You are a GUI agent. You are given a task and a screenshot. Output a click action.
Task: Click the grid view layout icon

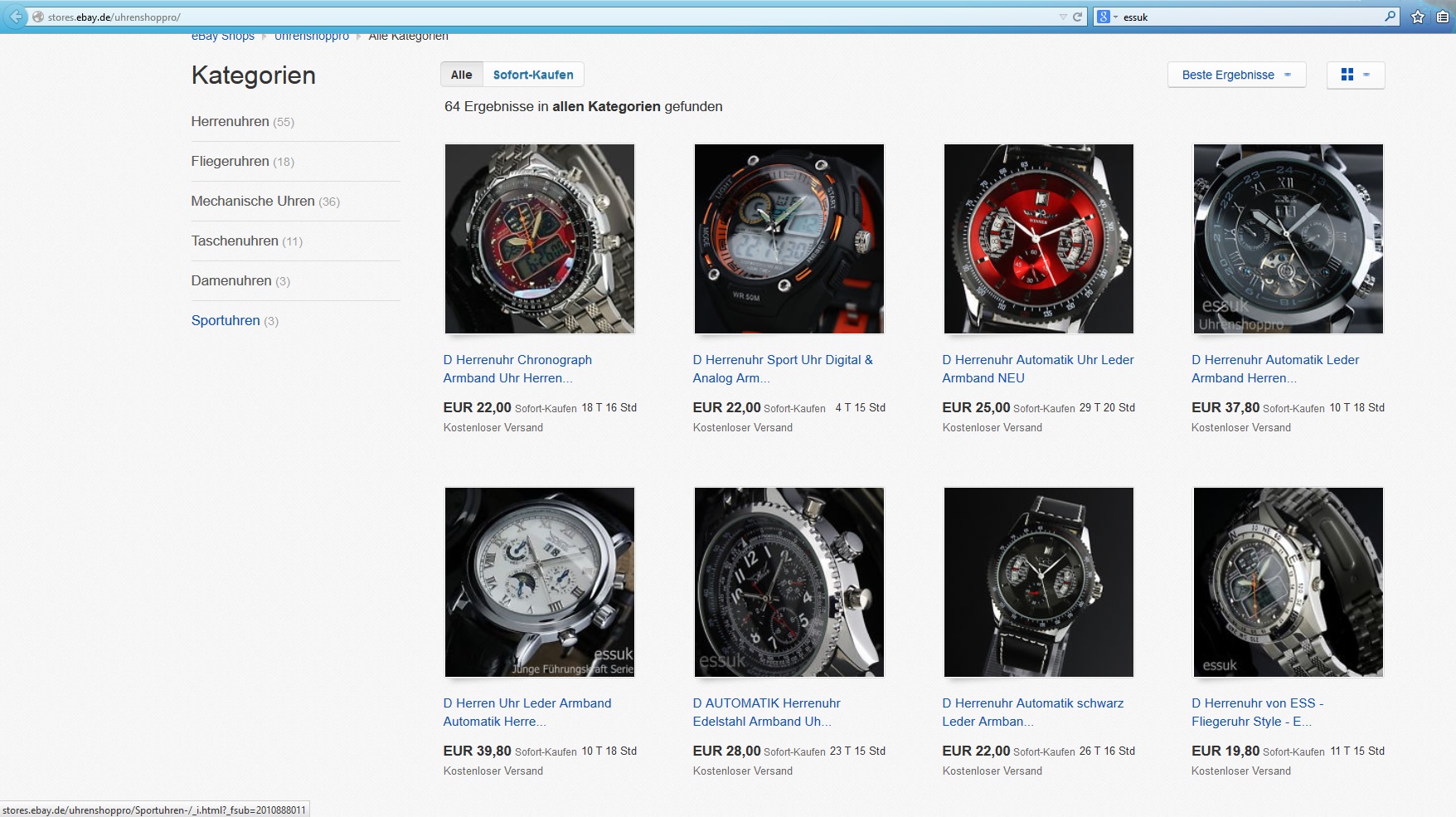coord(1347,75)
